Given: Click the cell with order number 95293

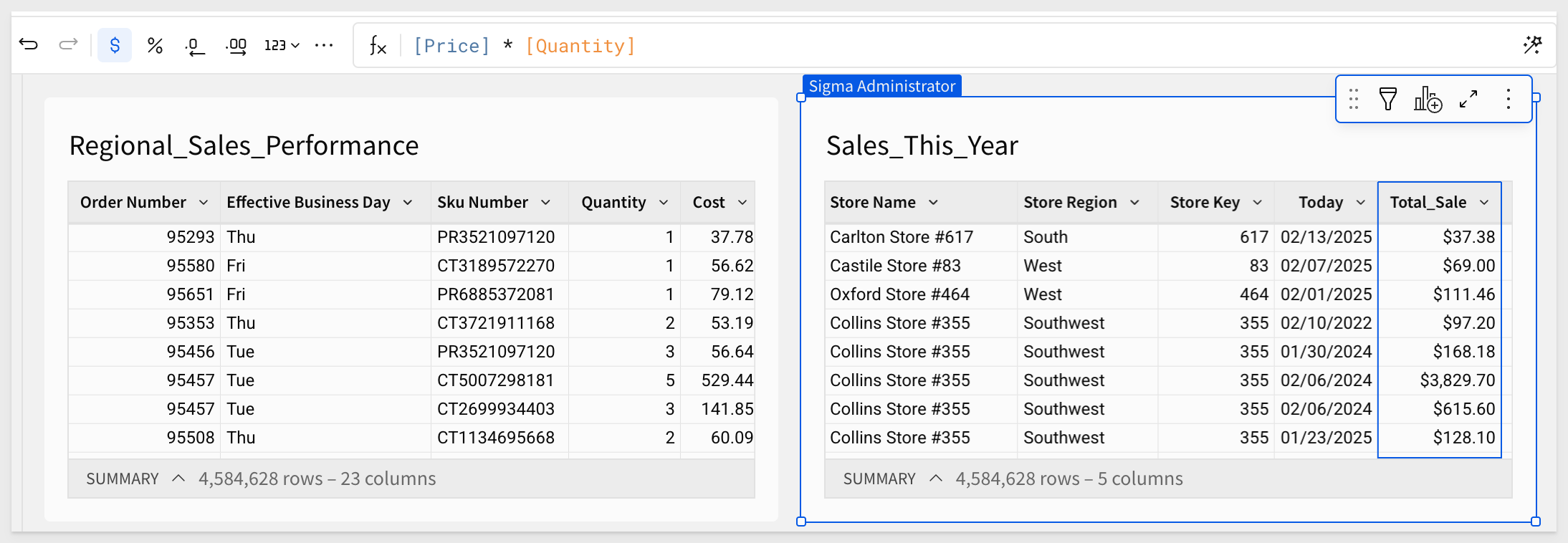Looking at the screenshot, I should click(144, 237).
